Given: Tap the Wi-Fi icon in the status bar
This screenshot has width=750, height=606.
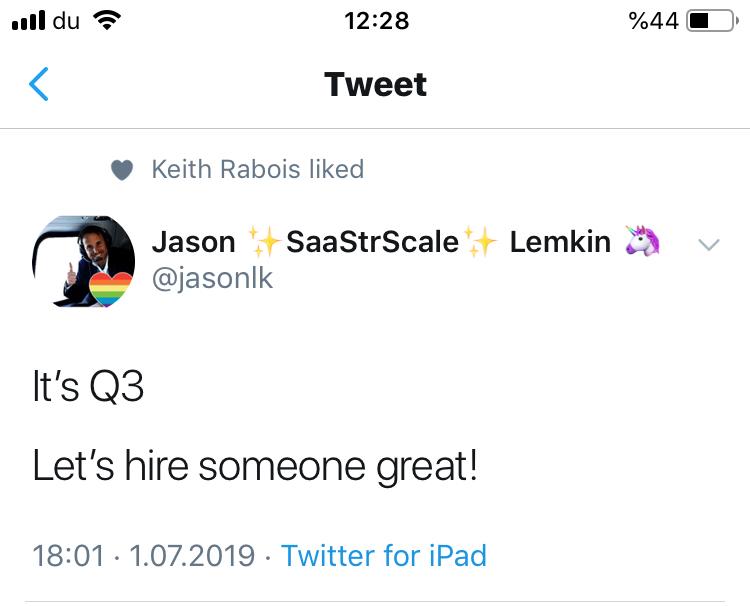Looking at the screenshot, I should 105,21.
